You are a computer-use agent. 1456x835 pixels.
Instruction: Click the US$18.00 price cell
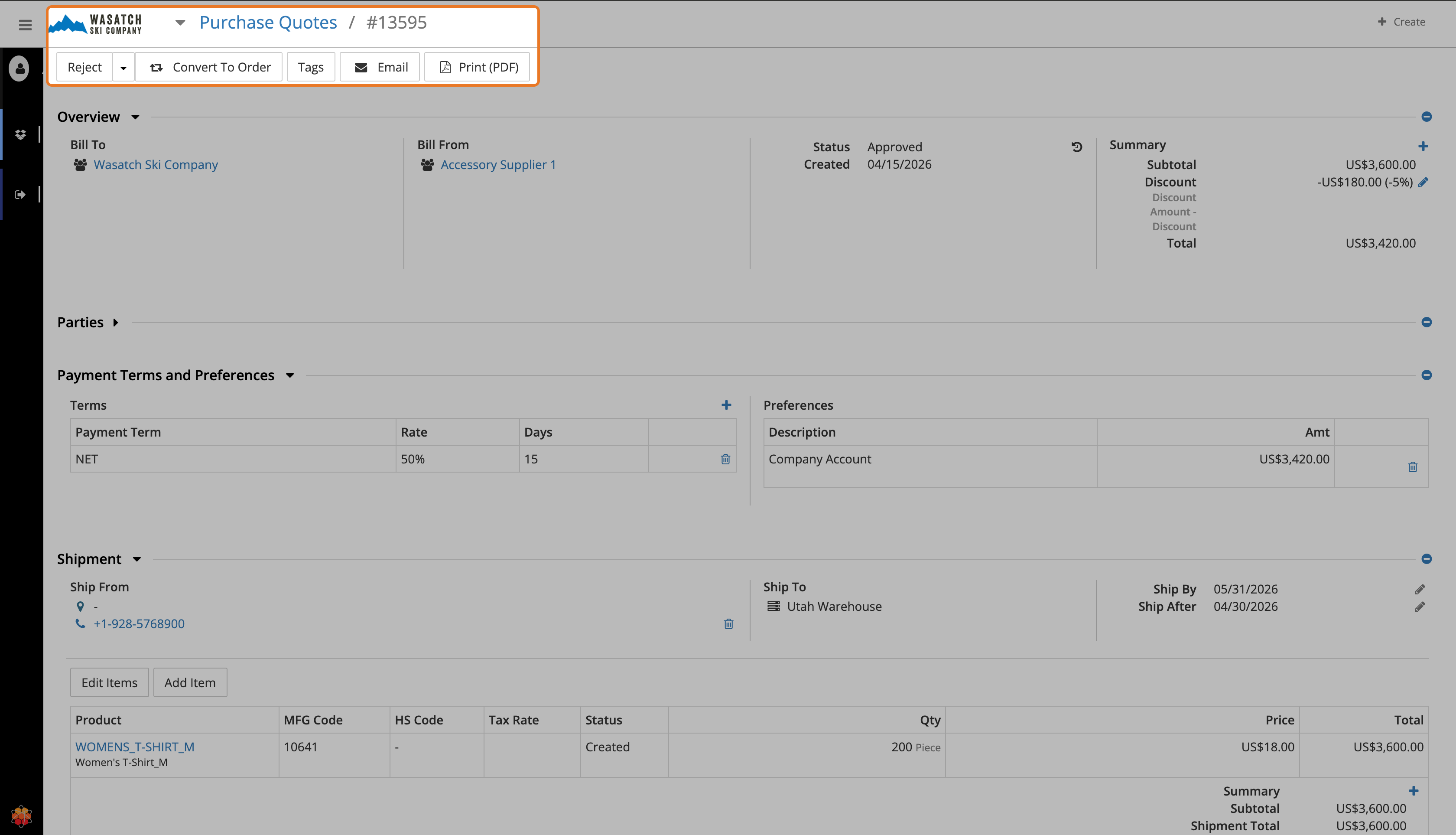[1122, 755]
